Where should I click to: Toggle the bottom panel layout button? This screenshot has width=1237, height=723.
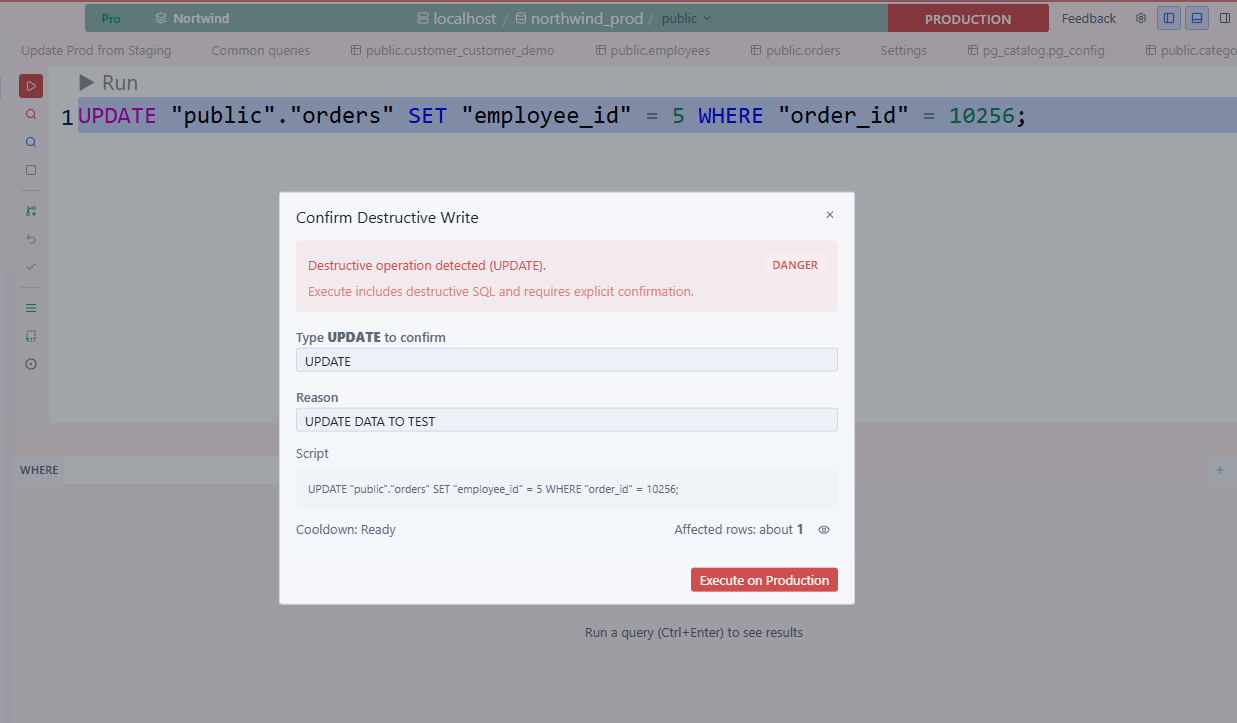[x=1197, y=18]
